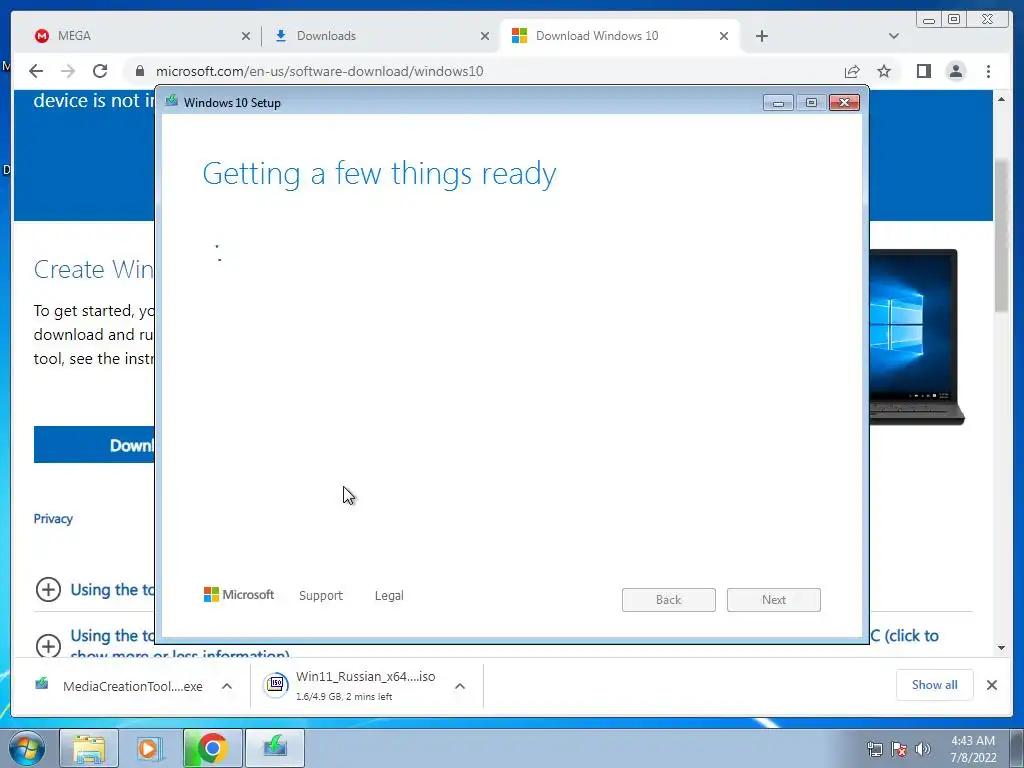Open MediaCreationTool download options chevron
Screen dimensions: 1024x768
click(x=227, y=686)
